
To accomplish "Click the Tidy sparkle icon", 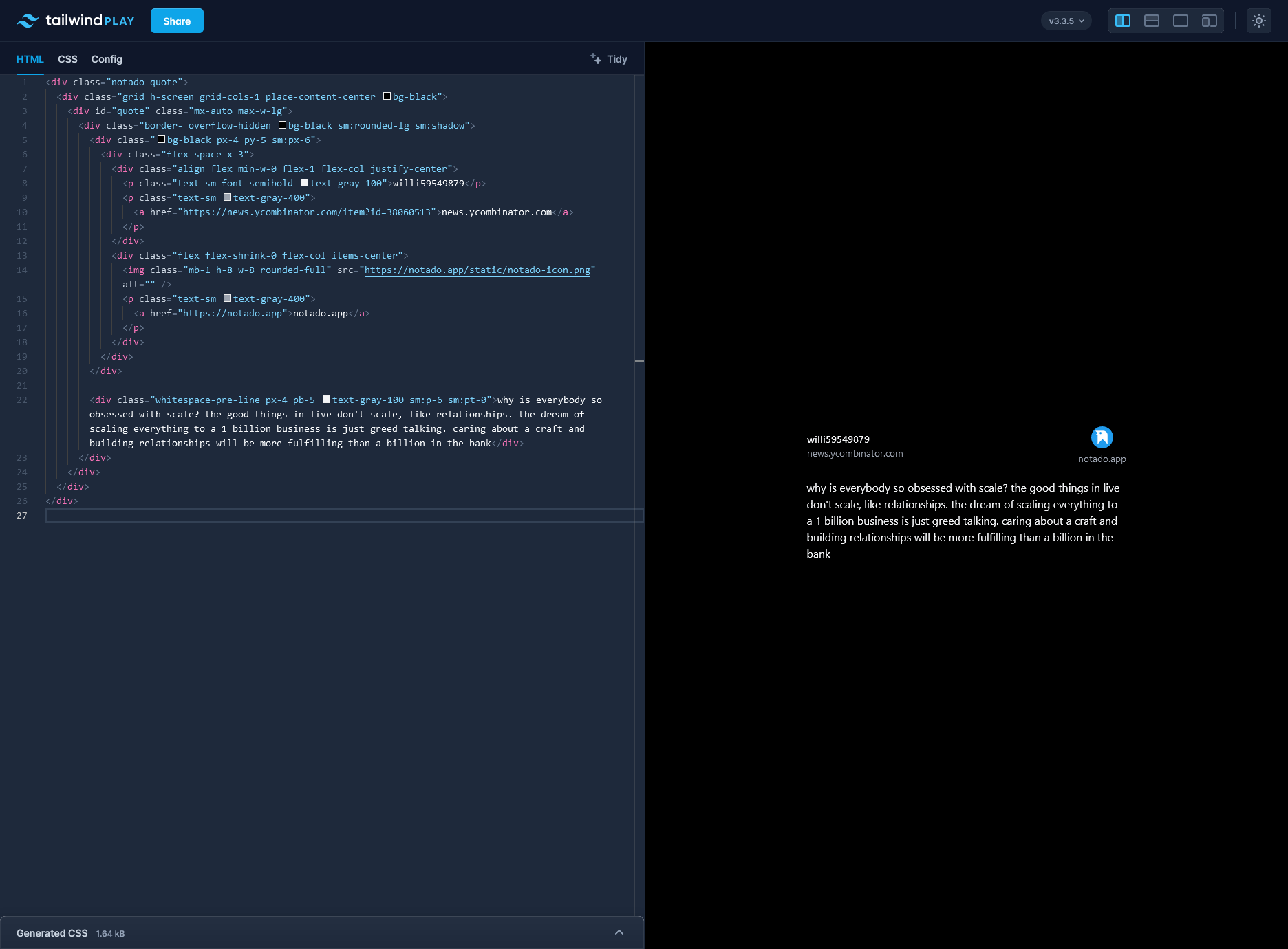I will 596,58.
